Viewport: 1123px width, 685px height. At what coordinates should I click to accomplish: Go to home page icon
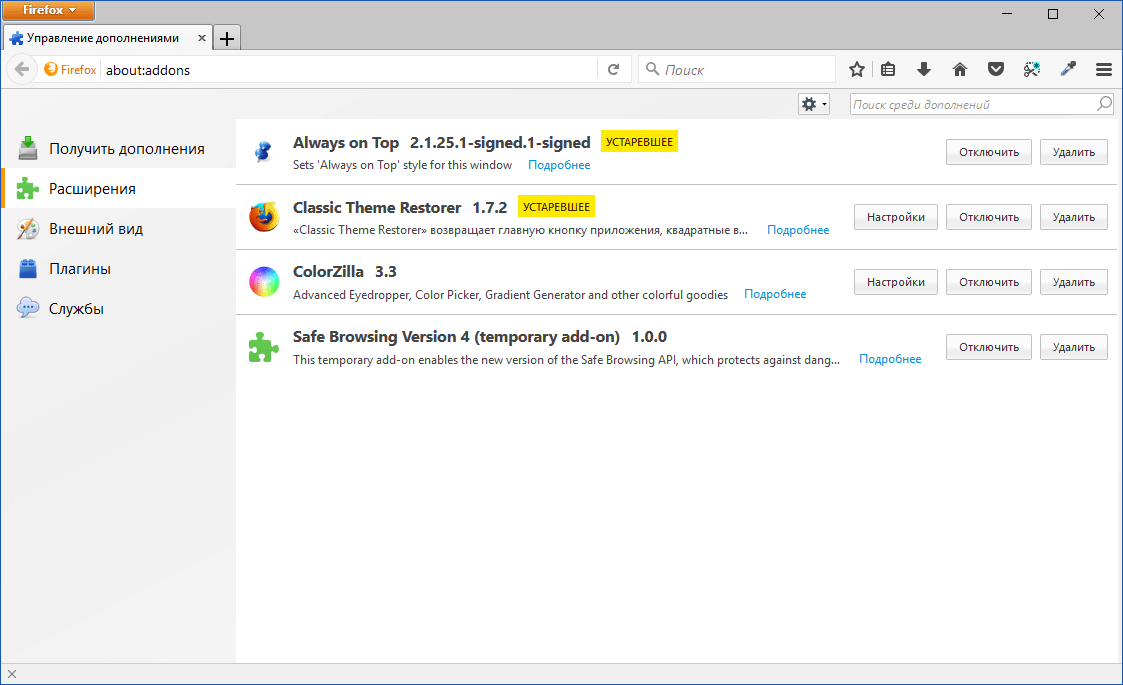[960, 70]
